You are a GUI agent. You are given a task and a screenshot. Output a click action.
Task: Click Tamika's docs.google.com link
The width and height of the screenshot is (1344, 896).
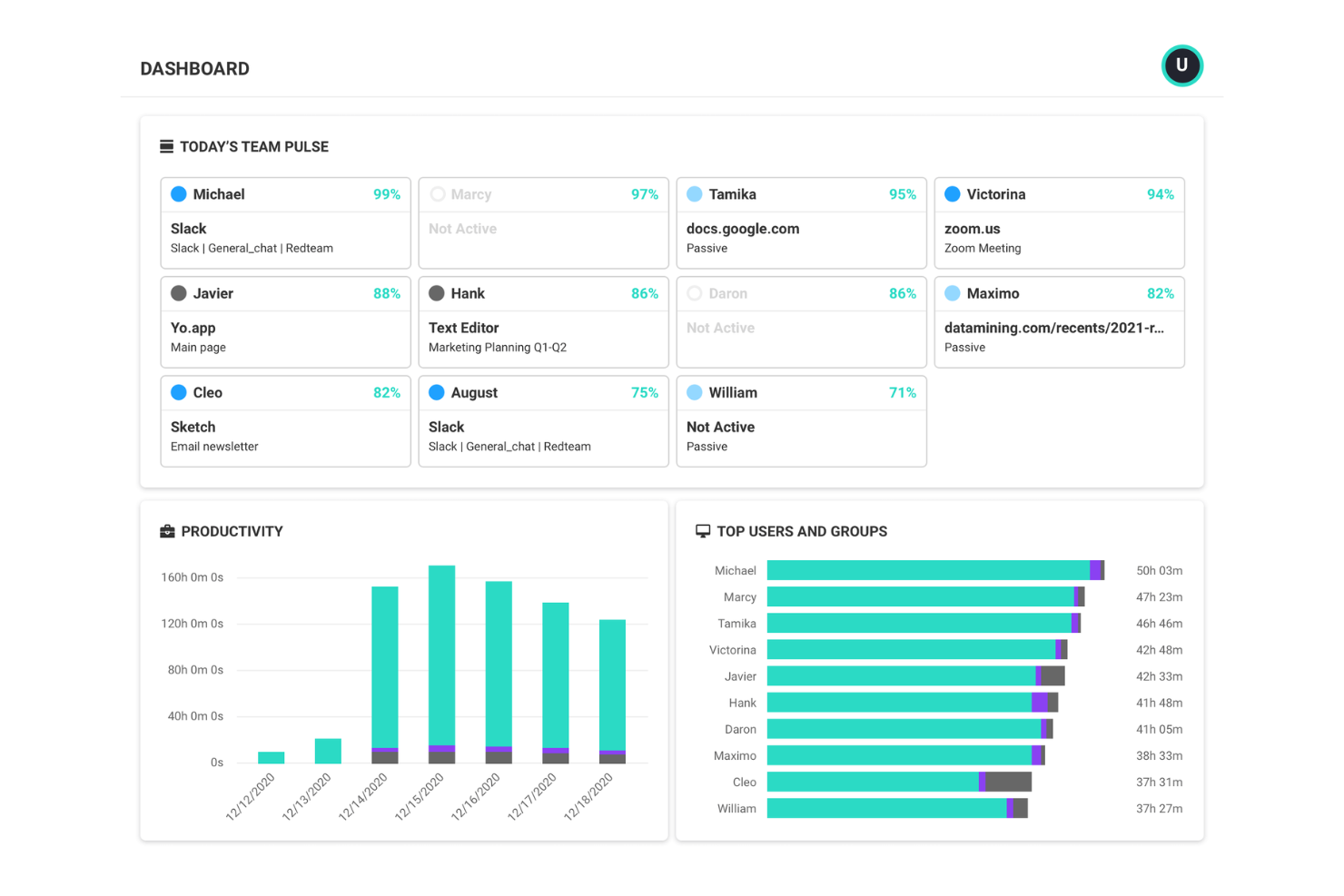[743, 229]
